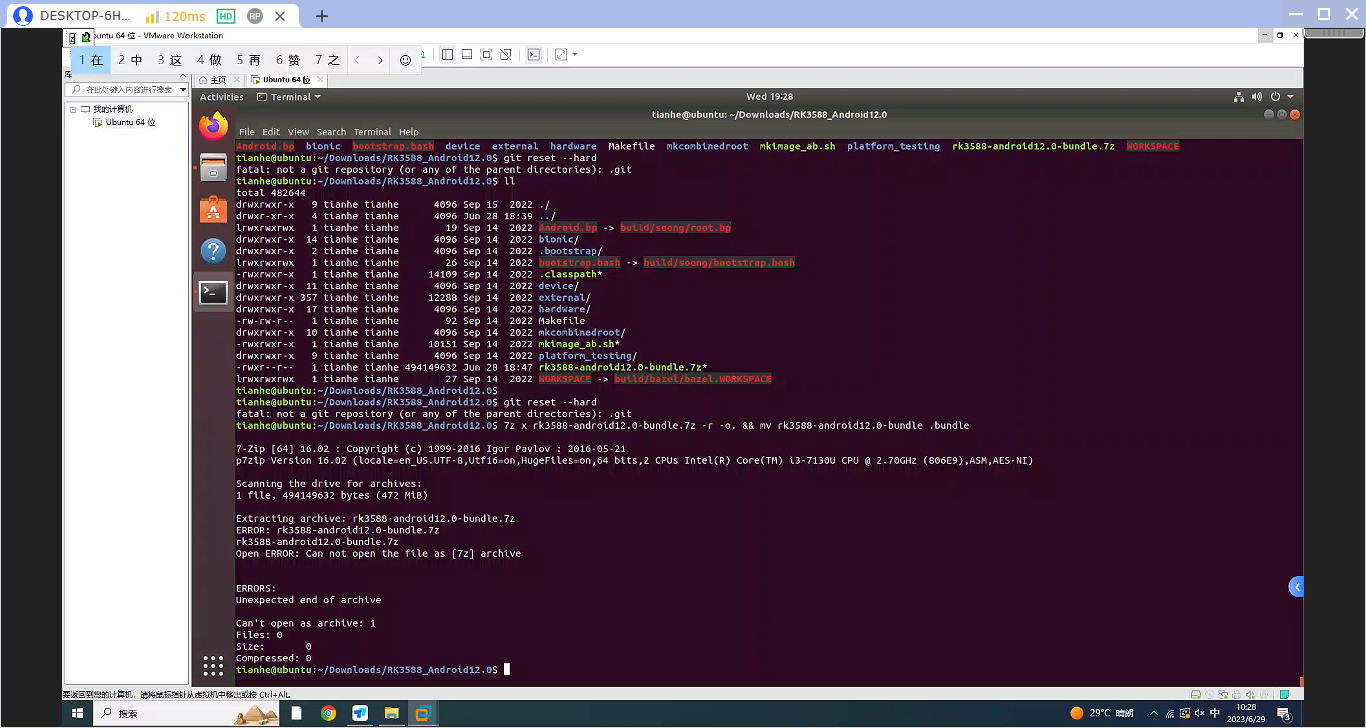Open the Edit menu in Terminal
Viewport: 1366px width, 728px height.
click(271, 132)
